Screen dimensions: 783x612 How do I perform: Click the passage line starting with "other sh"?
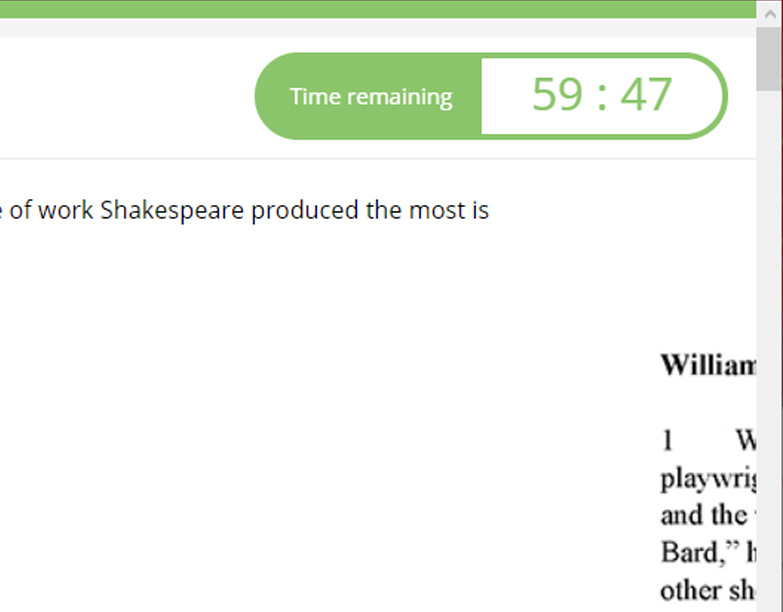point(705,589)
